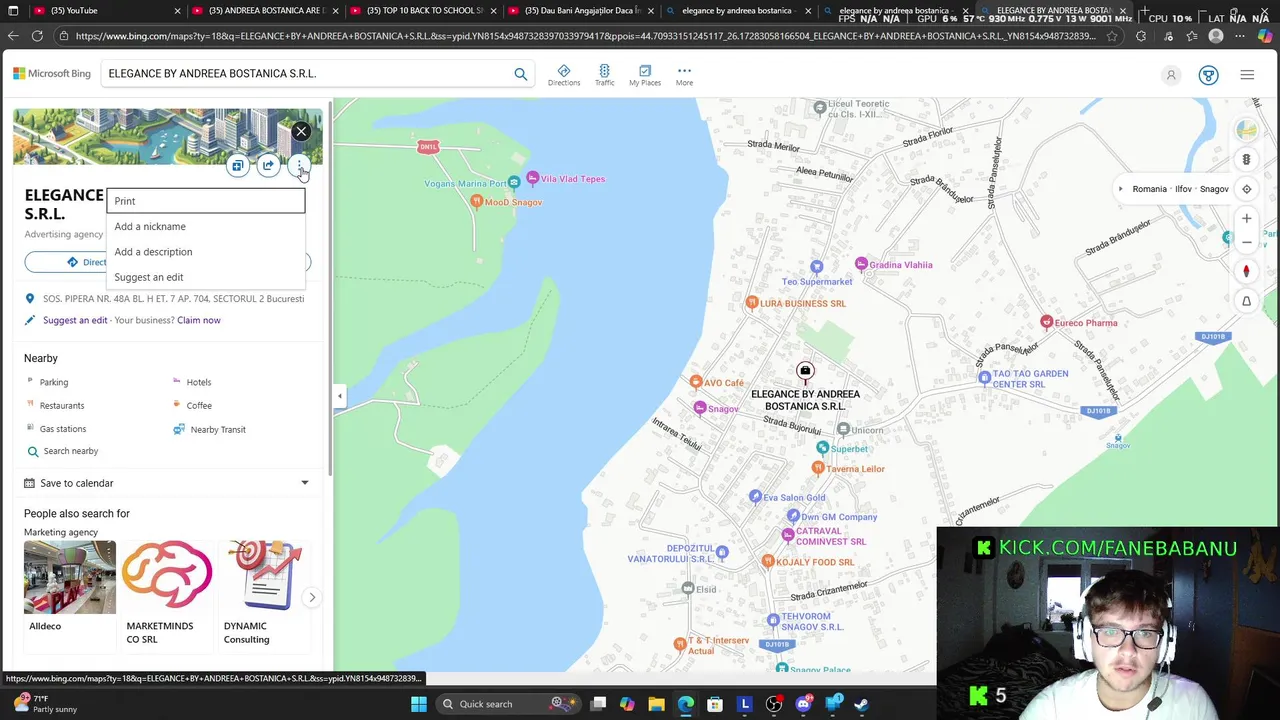The width and height of the screenshot is (1280, 720).
Task: Close the business info card
Action: [301, 131]
